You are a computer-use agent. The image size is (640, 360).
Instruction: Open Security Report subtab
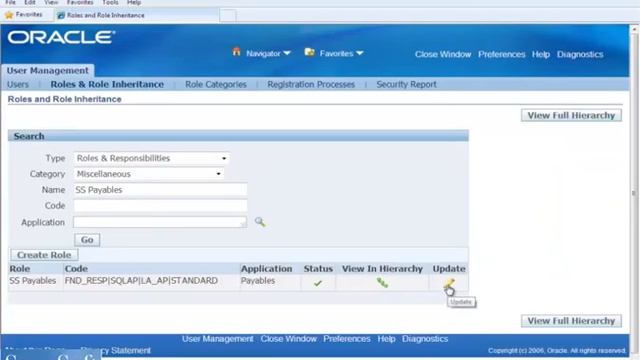407,84
